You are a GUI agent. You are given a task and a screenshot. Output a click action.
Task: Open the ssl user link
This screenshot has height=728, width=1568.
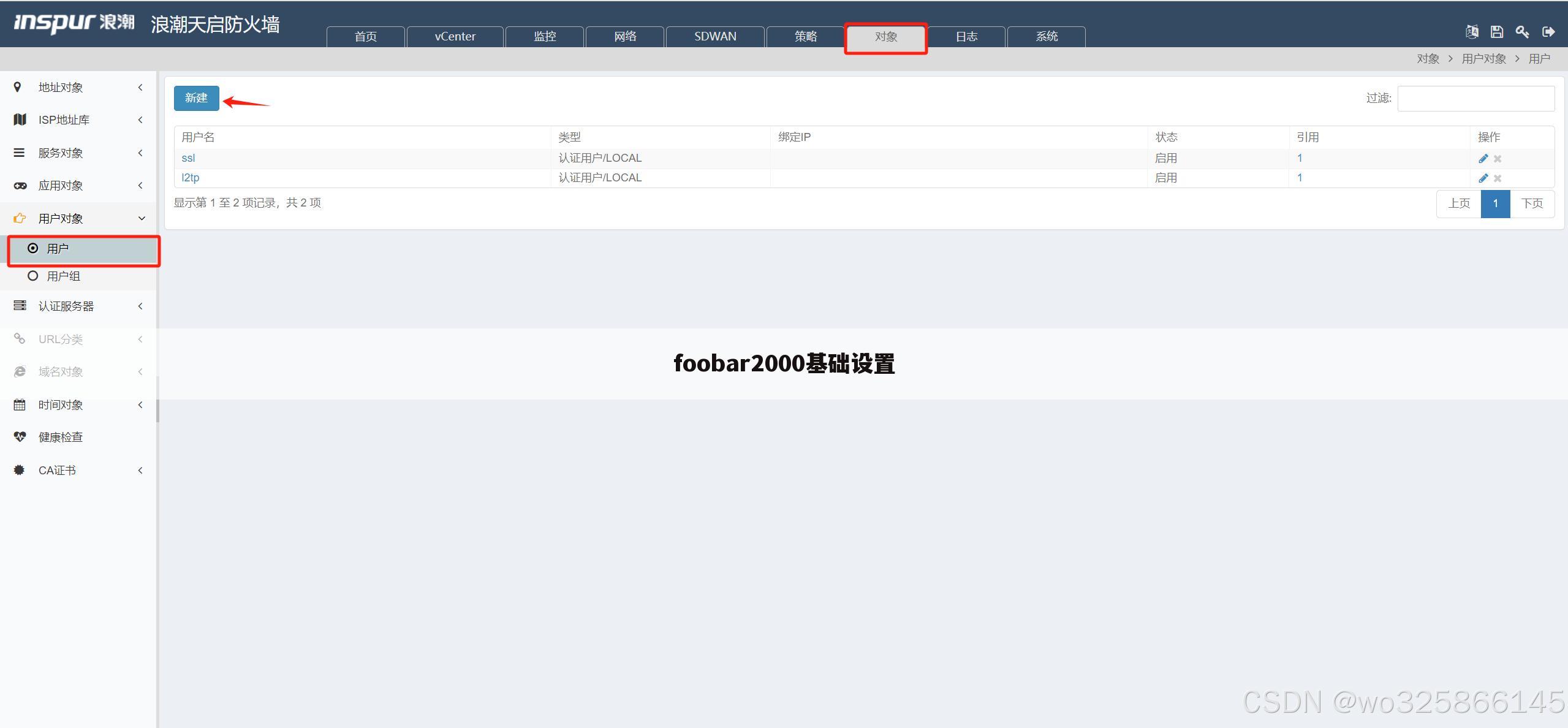(188, 158)
